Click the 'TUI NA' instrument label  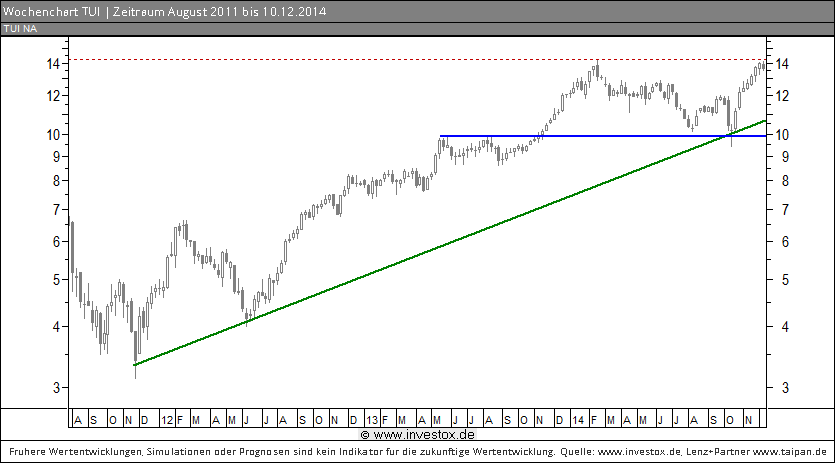(20, 29)
